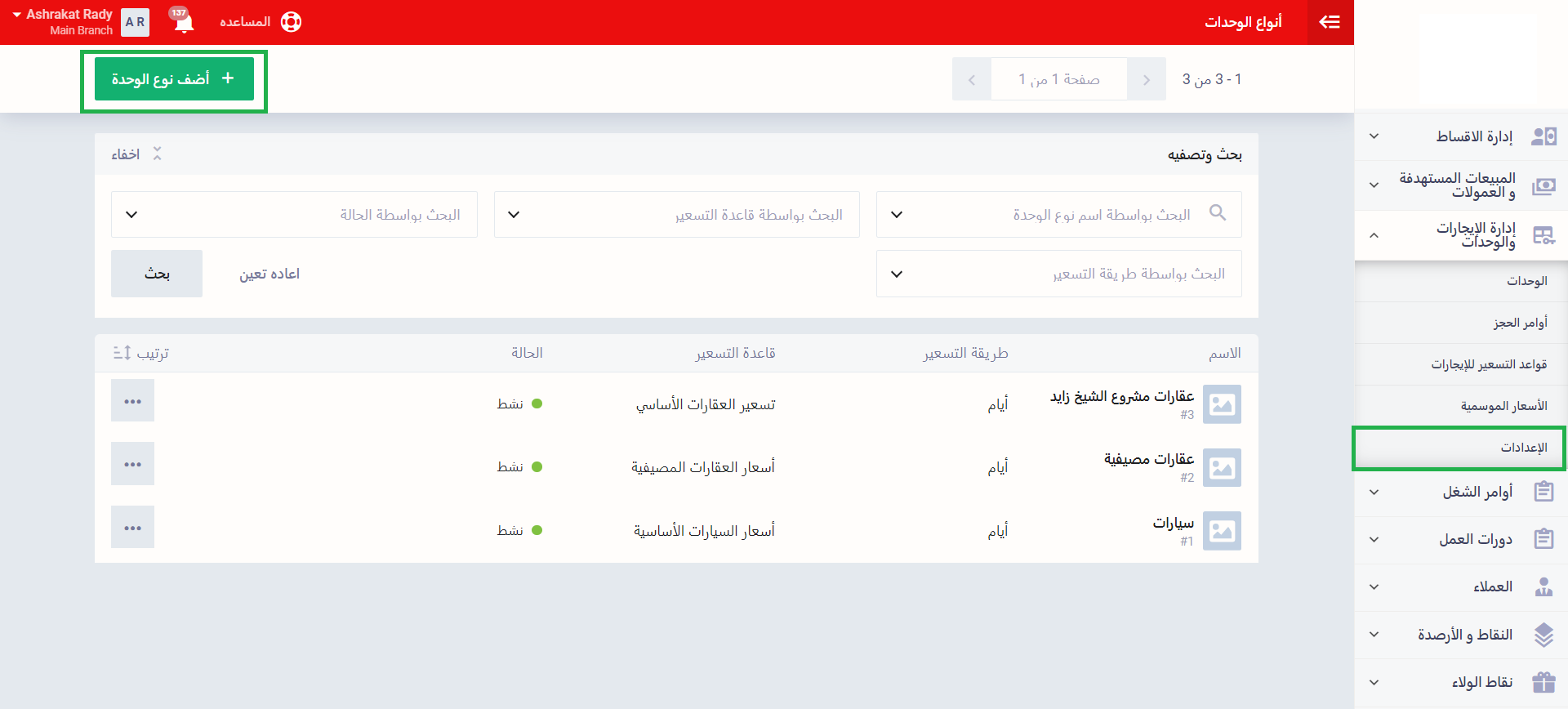Go to أوامر الحجز in sidebar
1568x709 pixels.
(x=1520, y=323)
